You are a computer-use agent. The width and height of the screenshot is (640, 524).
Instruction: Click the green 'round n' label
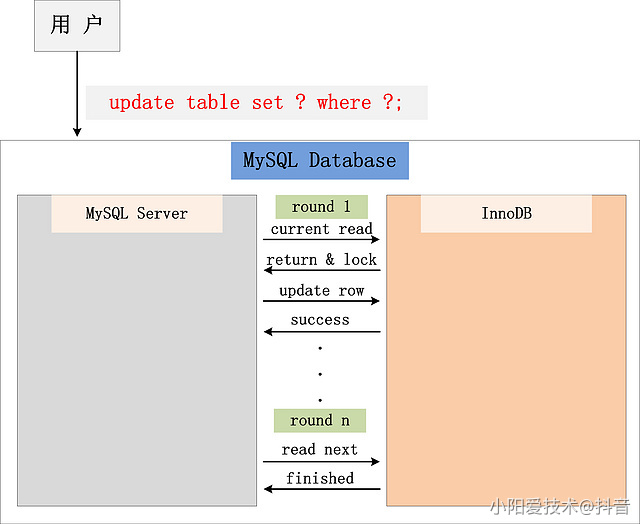pos(320,420)
